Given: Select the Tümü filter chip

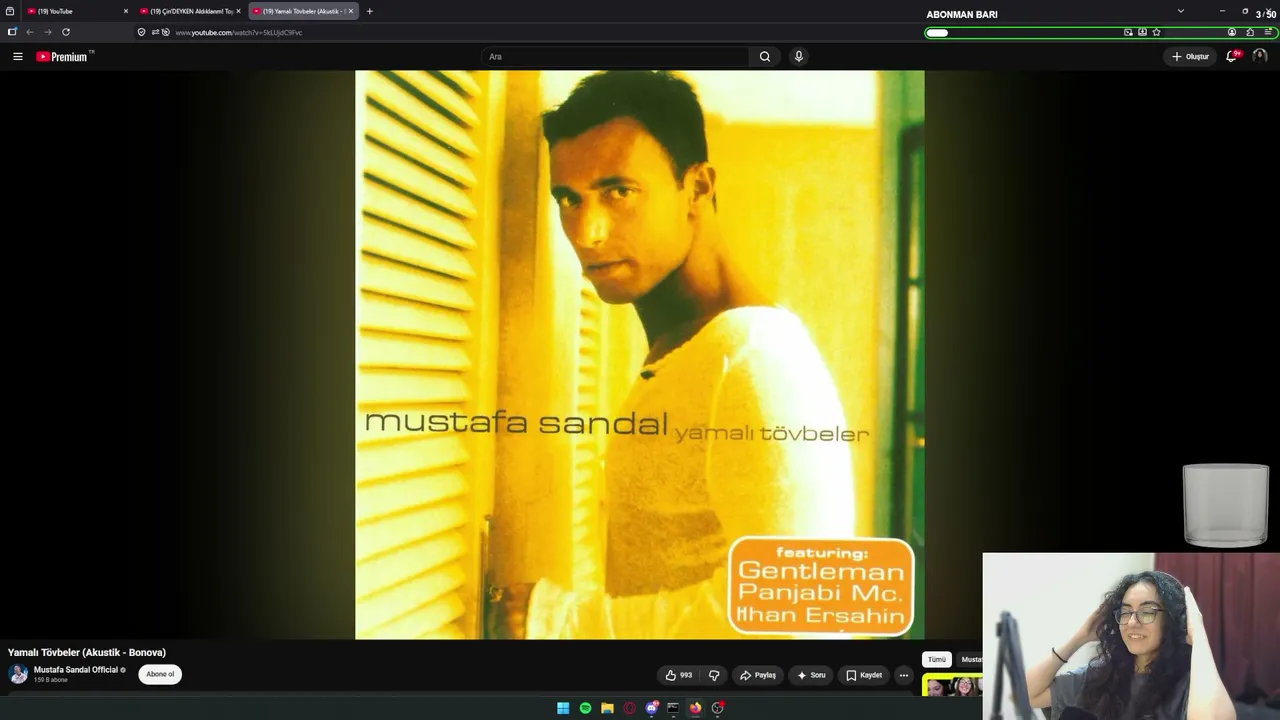Looking at the screenshot, I should [x=937, y=660].
